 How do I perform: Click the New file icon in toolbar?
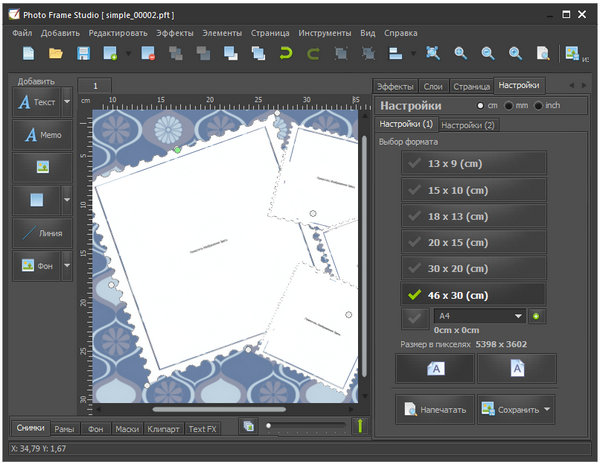coord(29,53)
